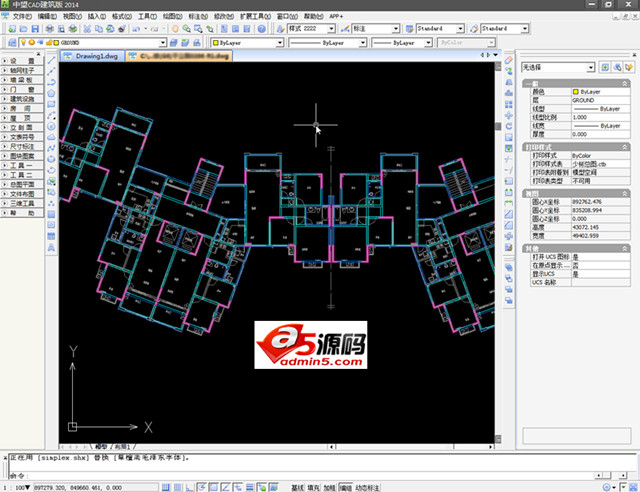
Task: Select the Erase tool in modify toolbar
Action: (x=509, y=60)
